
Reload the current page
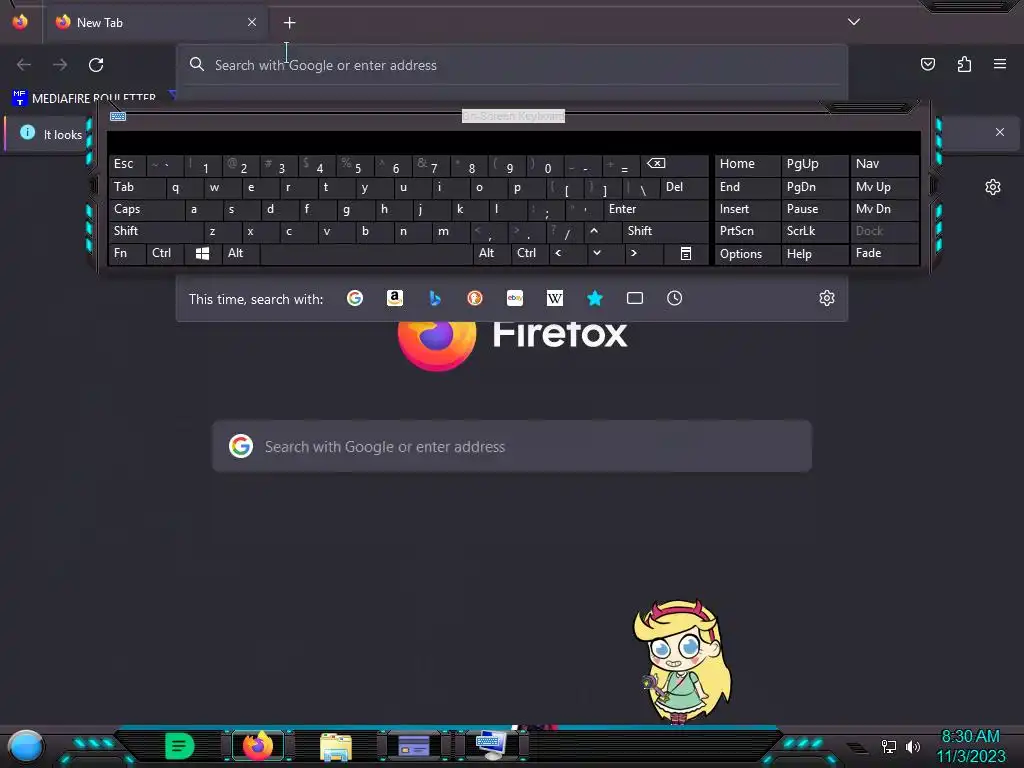[96, 65]
